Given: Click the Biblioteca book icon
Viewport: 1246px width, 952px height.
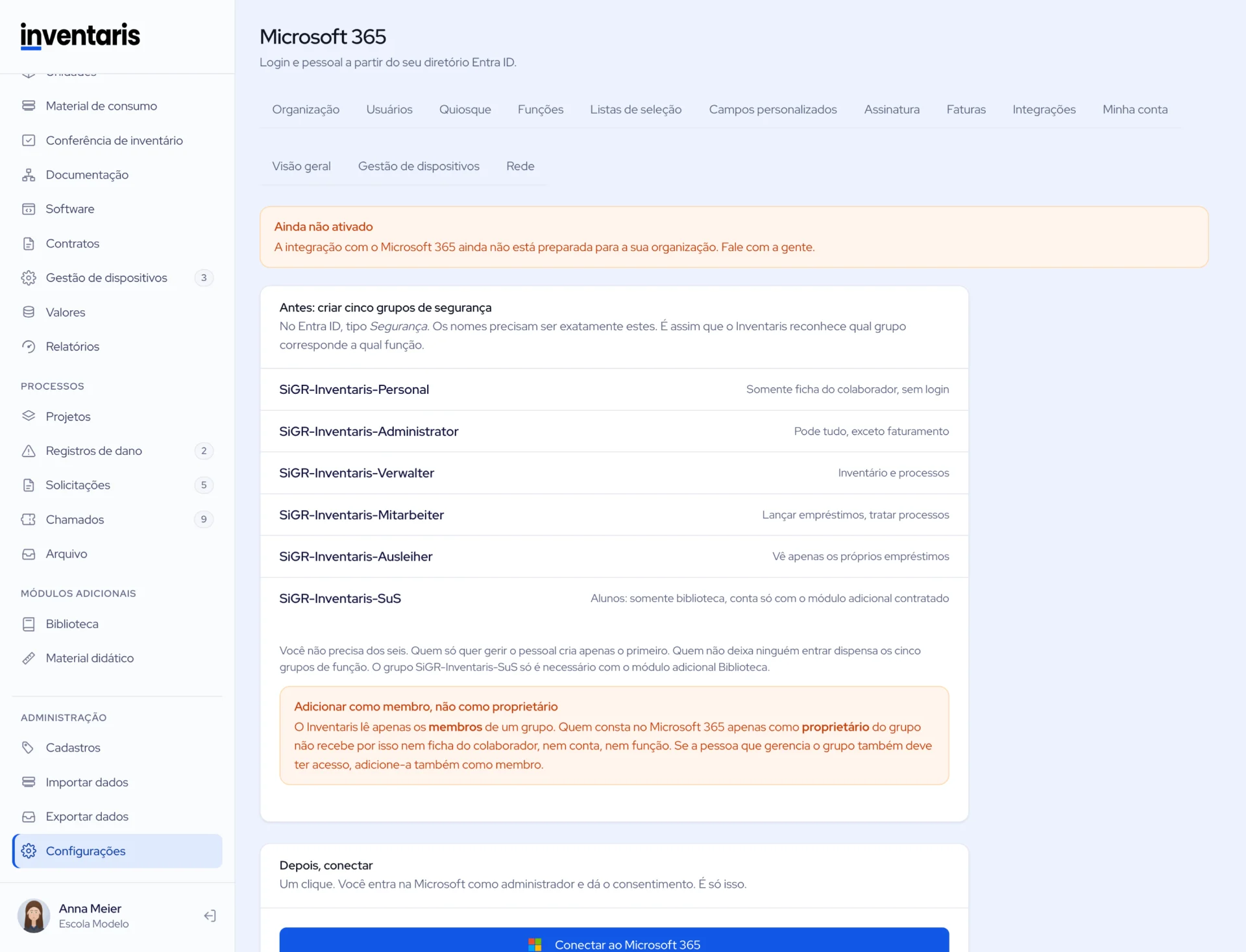Looking at the screenshot, I should [x=29, y=624].
